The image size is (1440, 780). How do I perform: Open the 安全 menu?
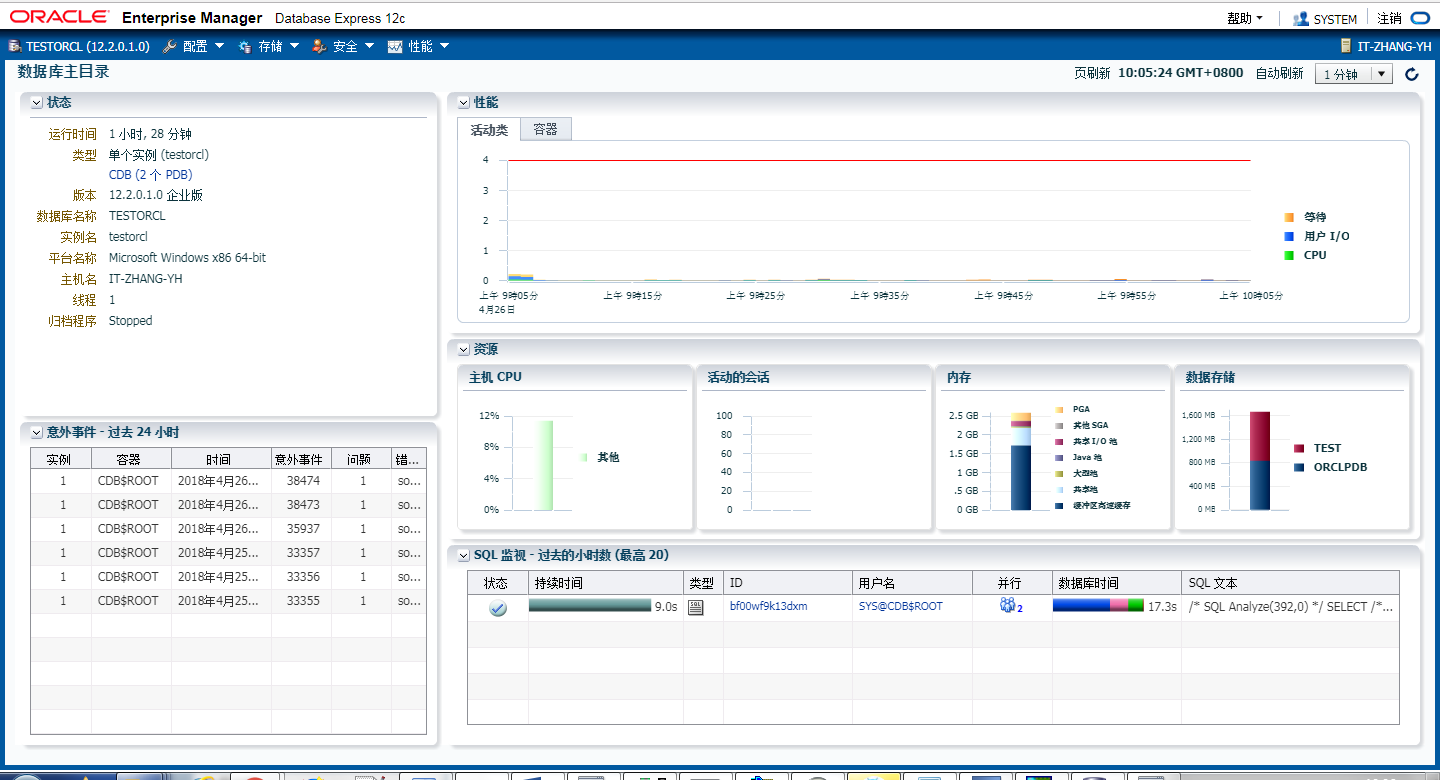(354, 46)
